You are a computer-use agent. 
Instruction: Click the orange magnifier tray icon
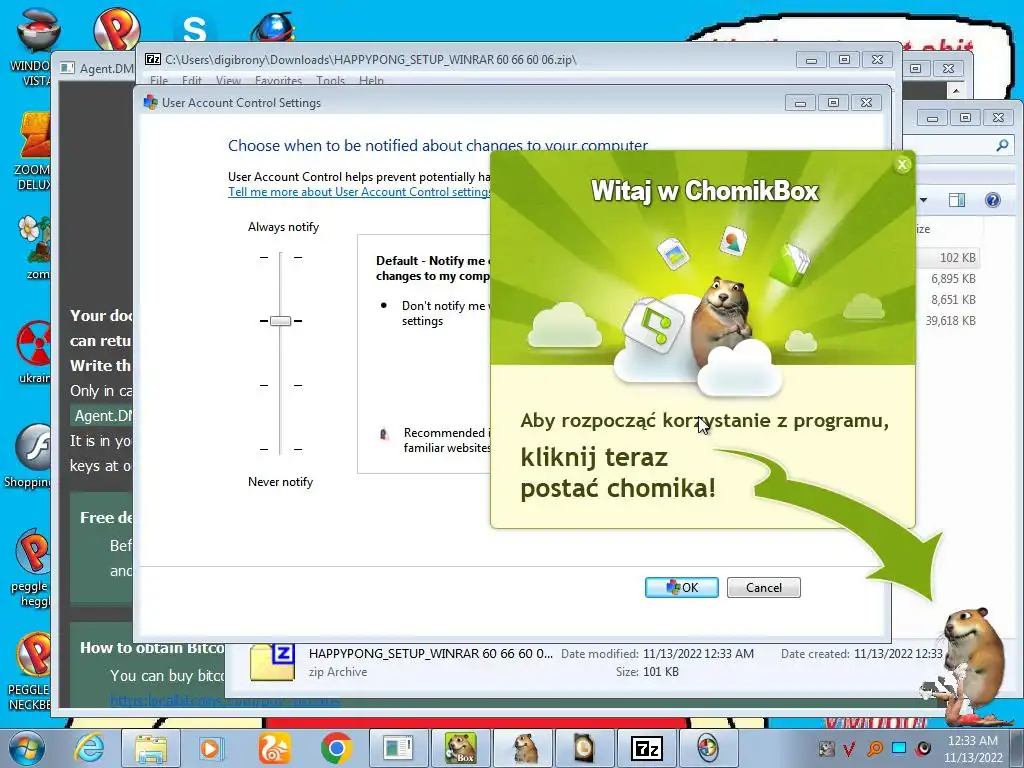[x=874, y=748]
